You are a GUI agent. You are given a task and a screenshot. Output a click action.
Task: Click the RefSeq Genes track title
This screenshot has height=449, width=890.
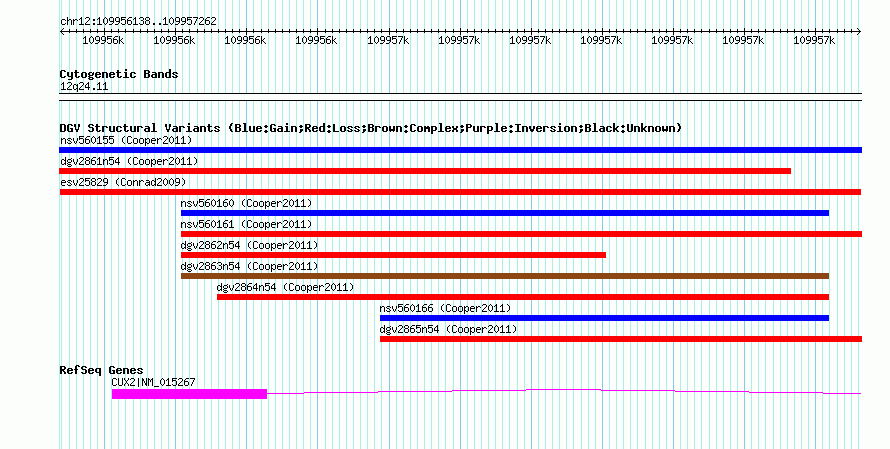101,370
